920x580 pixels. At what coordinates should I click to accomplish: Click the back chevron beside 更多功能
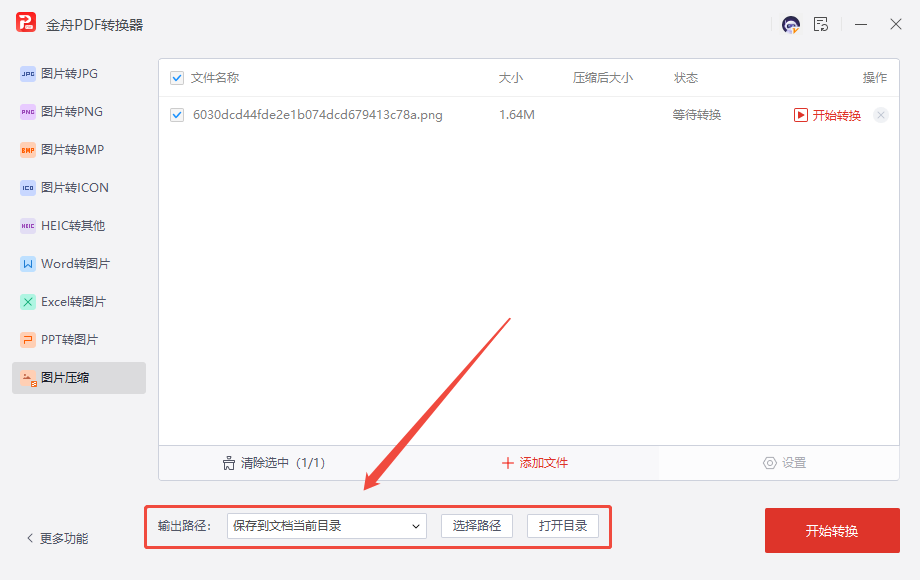click(30, 538)
